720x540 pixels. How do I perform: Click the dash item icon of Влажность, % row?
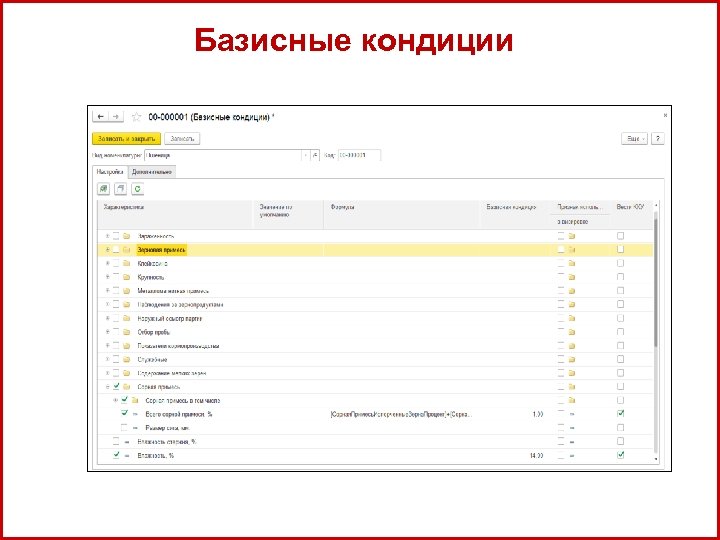click(x=127, y=456)
